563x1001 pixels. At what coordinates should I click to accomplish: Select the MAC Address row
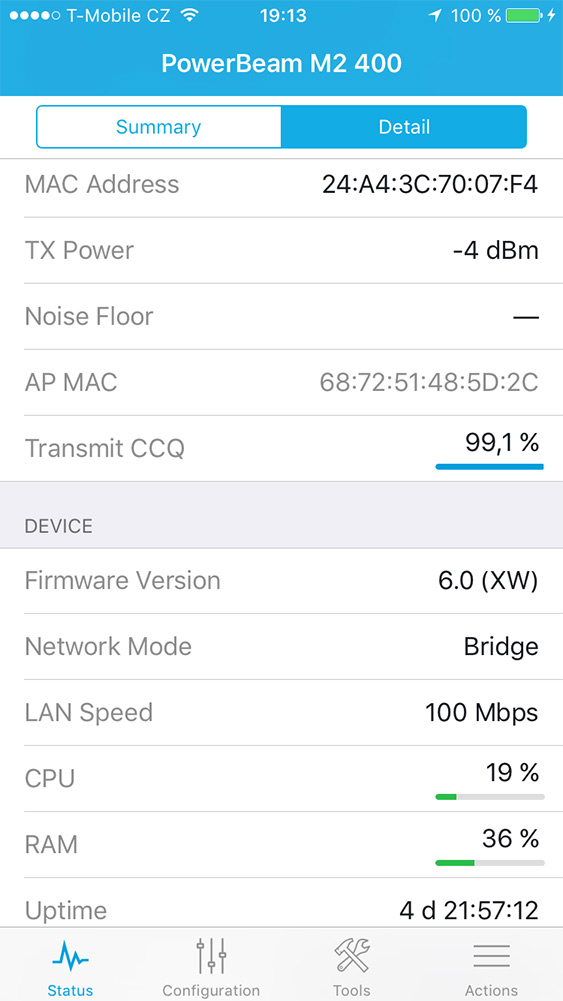coord(282,184)
